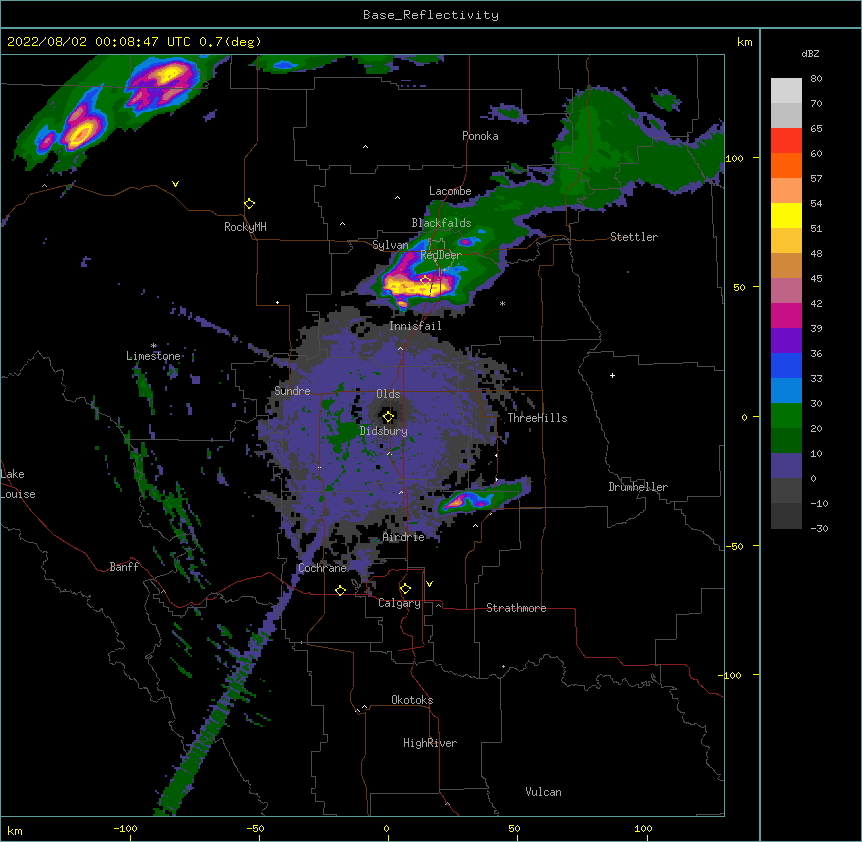Click the Okotoks city label
This screenshot has height=842, width=862.
tap(412, 700)
